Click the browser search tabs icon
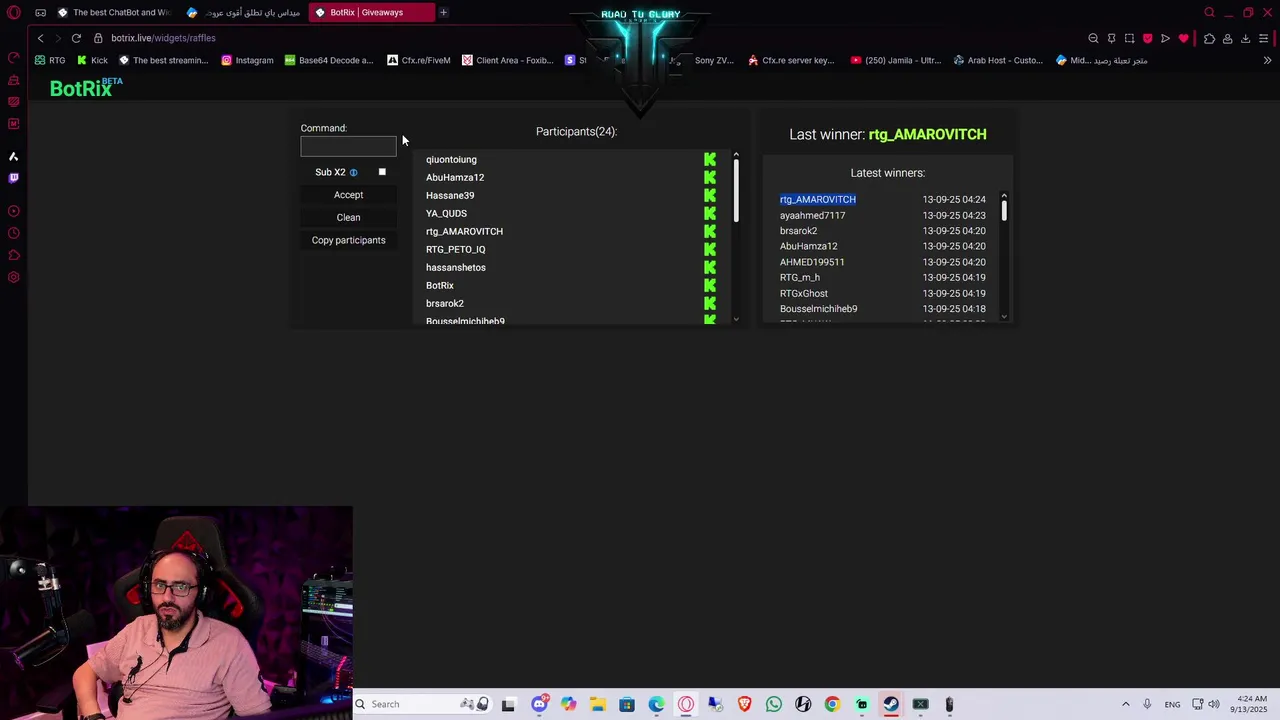 click(x=1209, y=12)
